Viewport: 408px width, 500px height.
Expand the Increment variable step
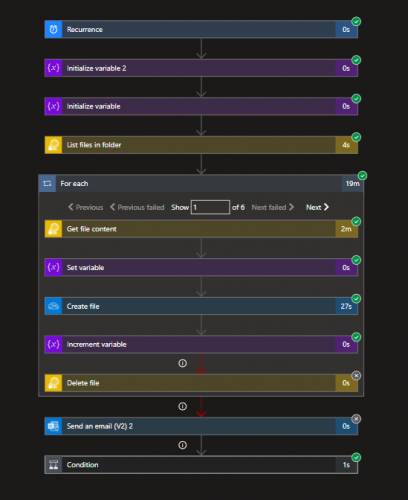click(201, 344)
